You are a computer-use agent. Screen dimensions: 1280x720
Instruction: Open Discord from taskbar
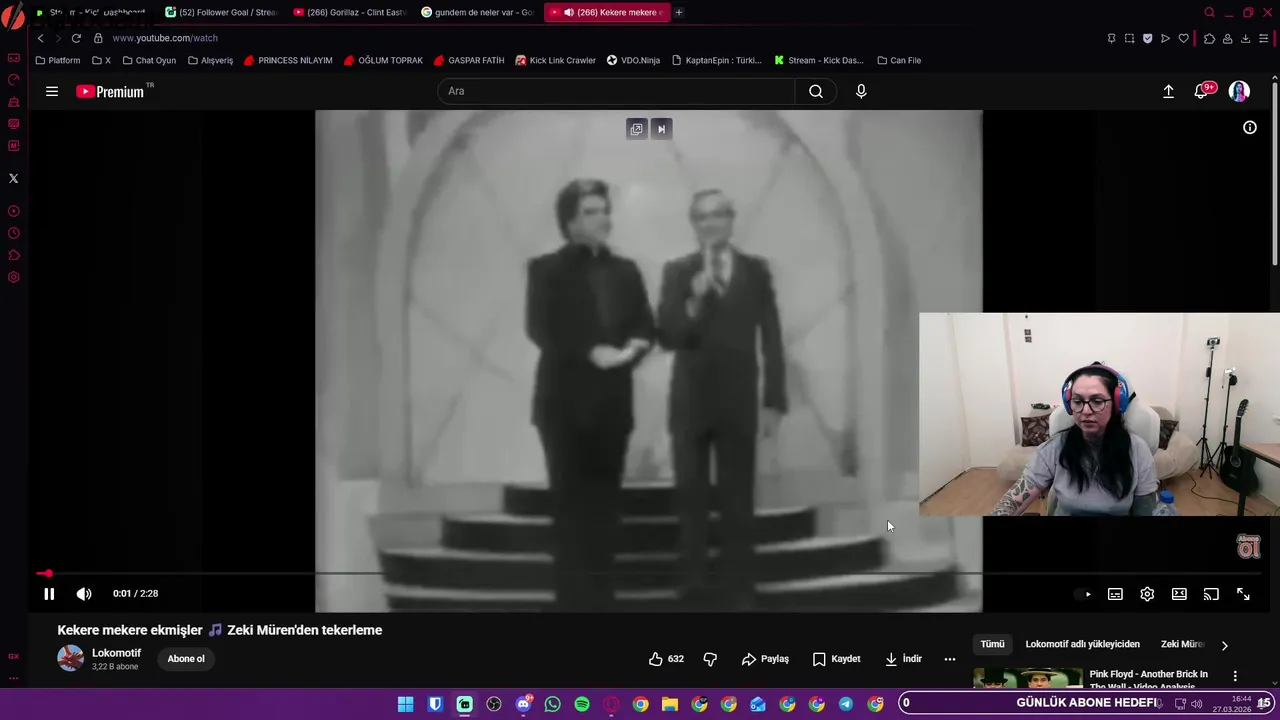[523, 704]
